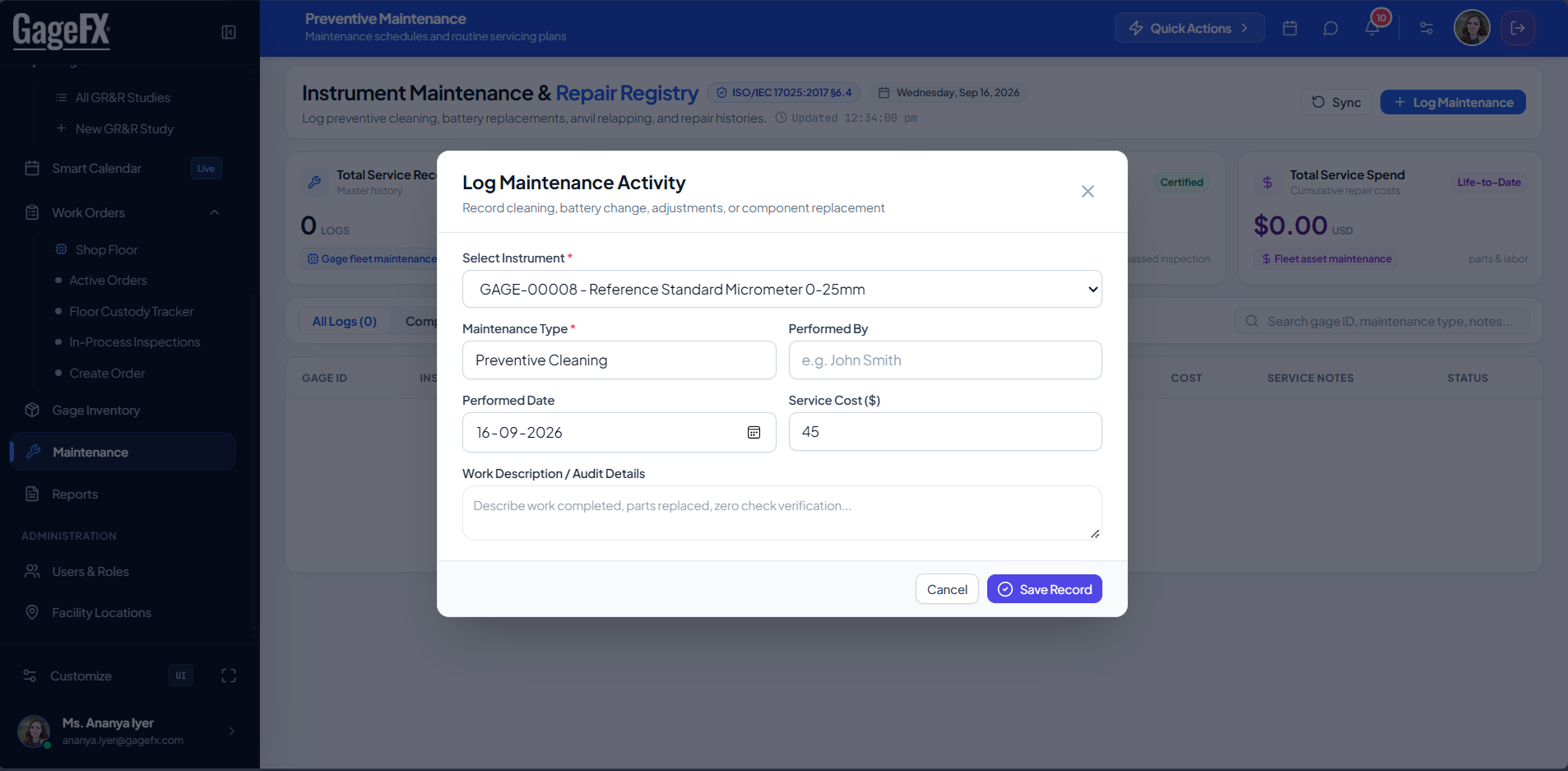
Task: Expand the Ms. Ananya Iyer profile chevron
Action: pos(231,731)
